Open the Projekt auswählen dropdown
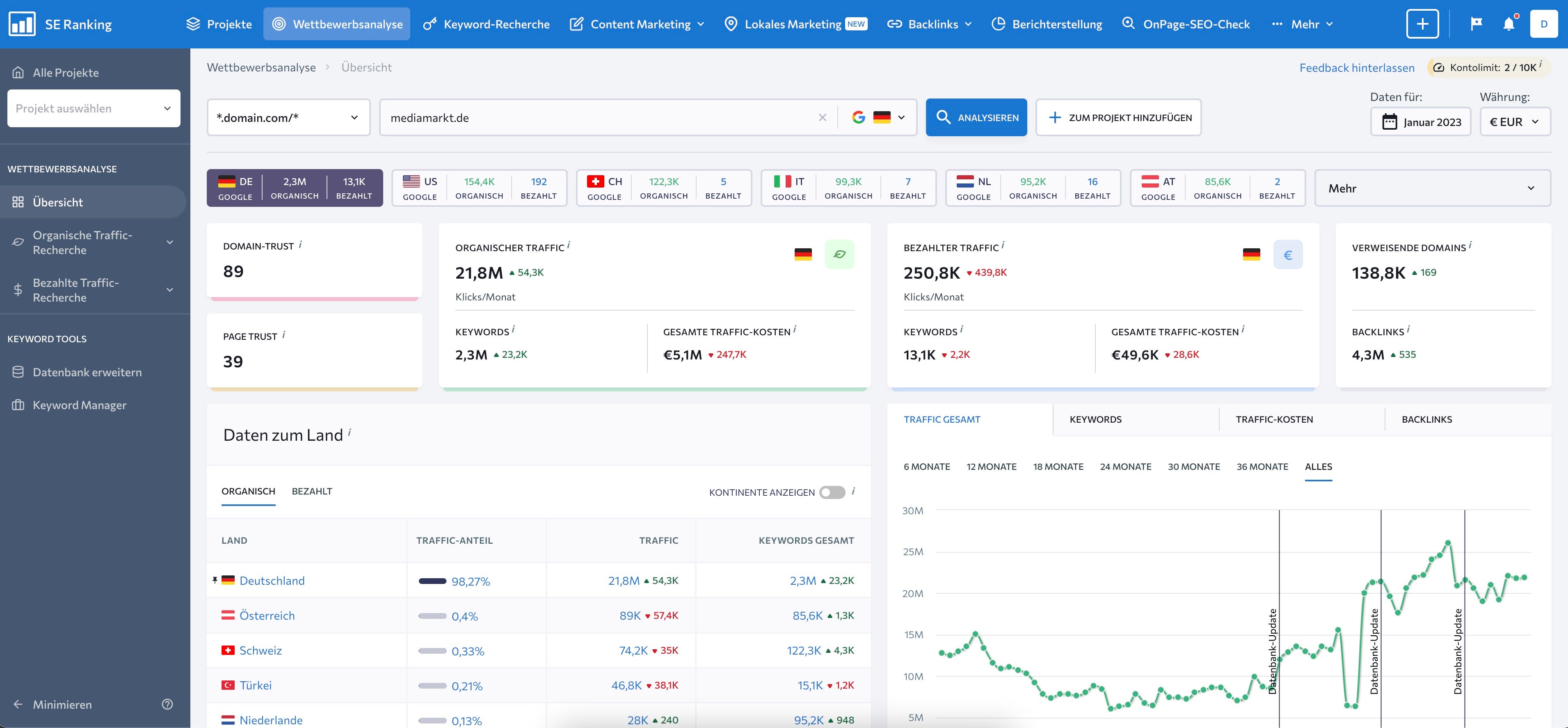This screenshot has width=1568, height=728. coord(94,108)
